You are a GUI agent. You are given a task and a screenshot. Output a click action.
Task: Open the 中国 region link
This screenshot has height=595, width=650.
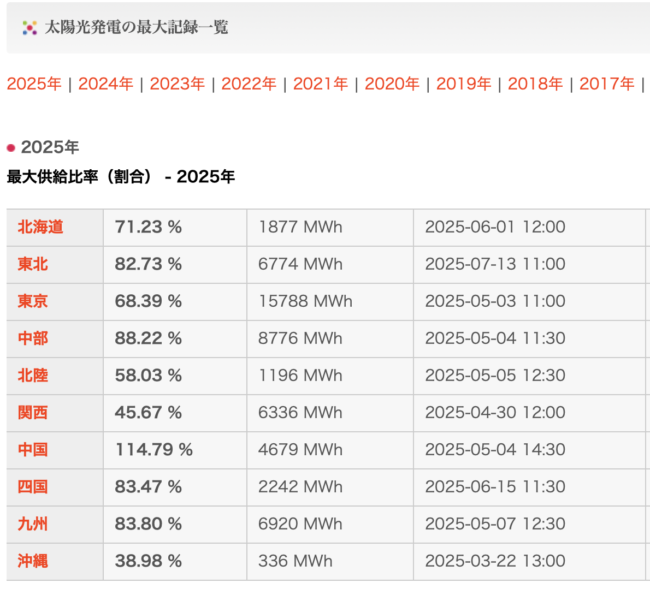(x=33, y=449)
